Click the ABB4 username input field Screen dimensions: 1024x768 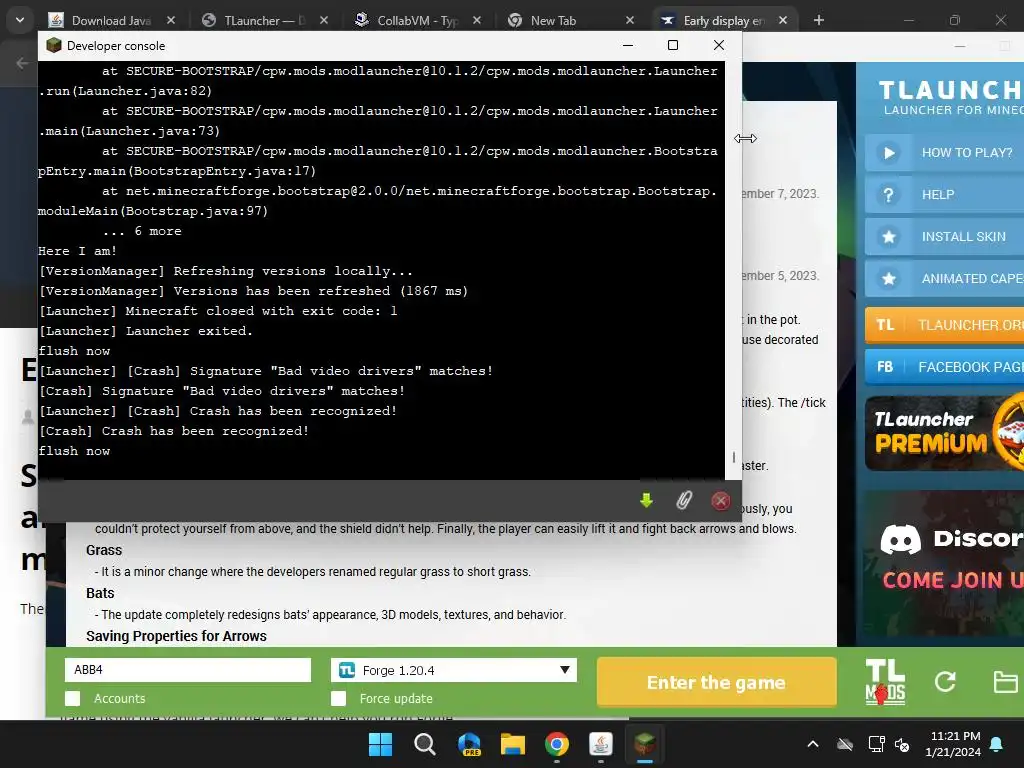[188, 670]
